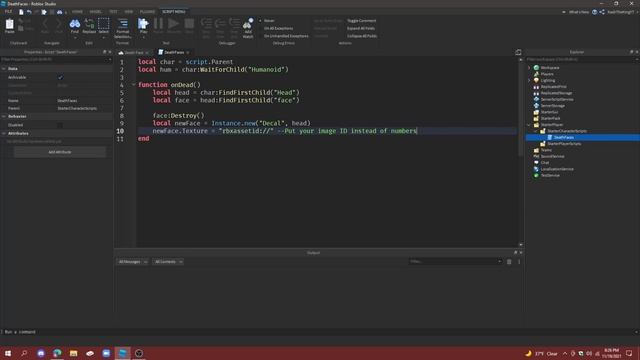Collapse the Attributes properties section
640x360 pixels.
[4, 133]
